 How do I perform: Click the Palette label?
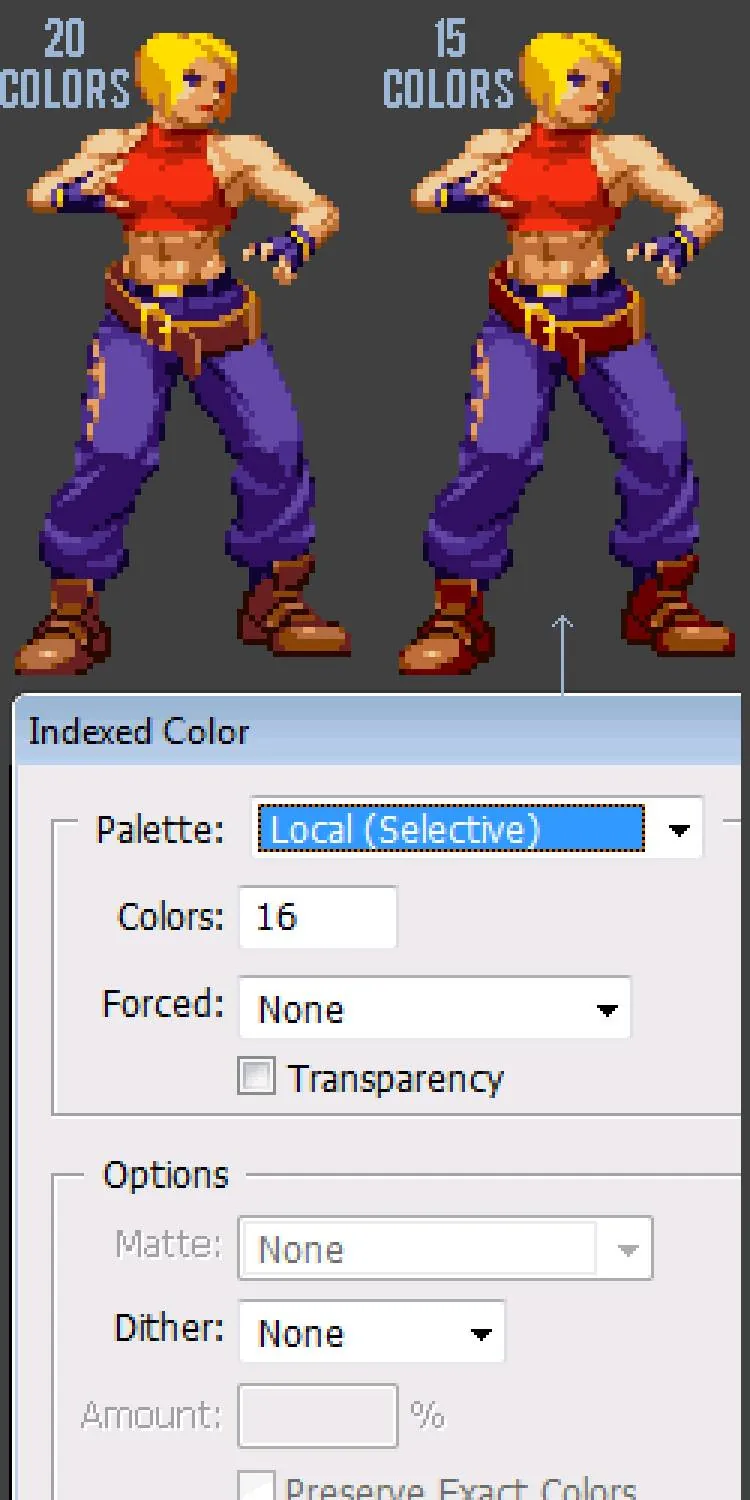tap(160, 829)
